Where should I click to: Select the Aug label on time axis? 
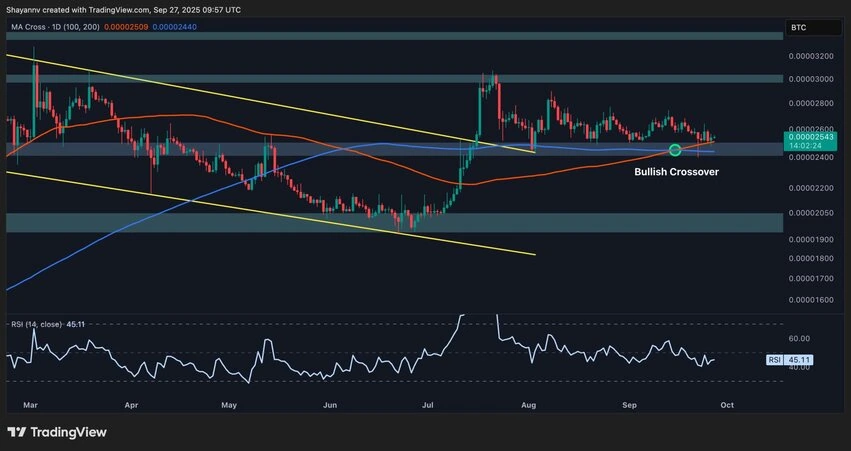529,406
